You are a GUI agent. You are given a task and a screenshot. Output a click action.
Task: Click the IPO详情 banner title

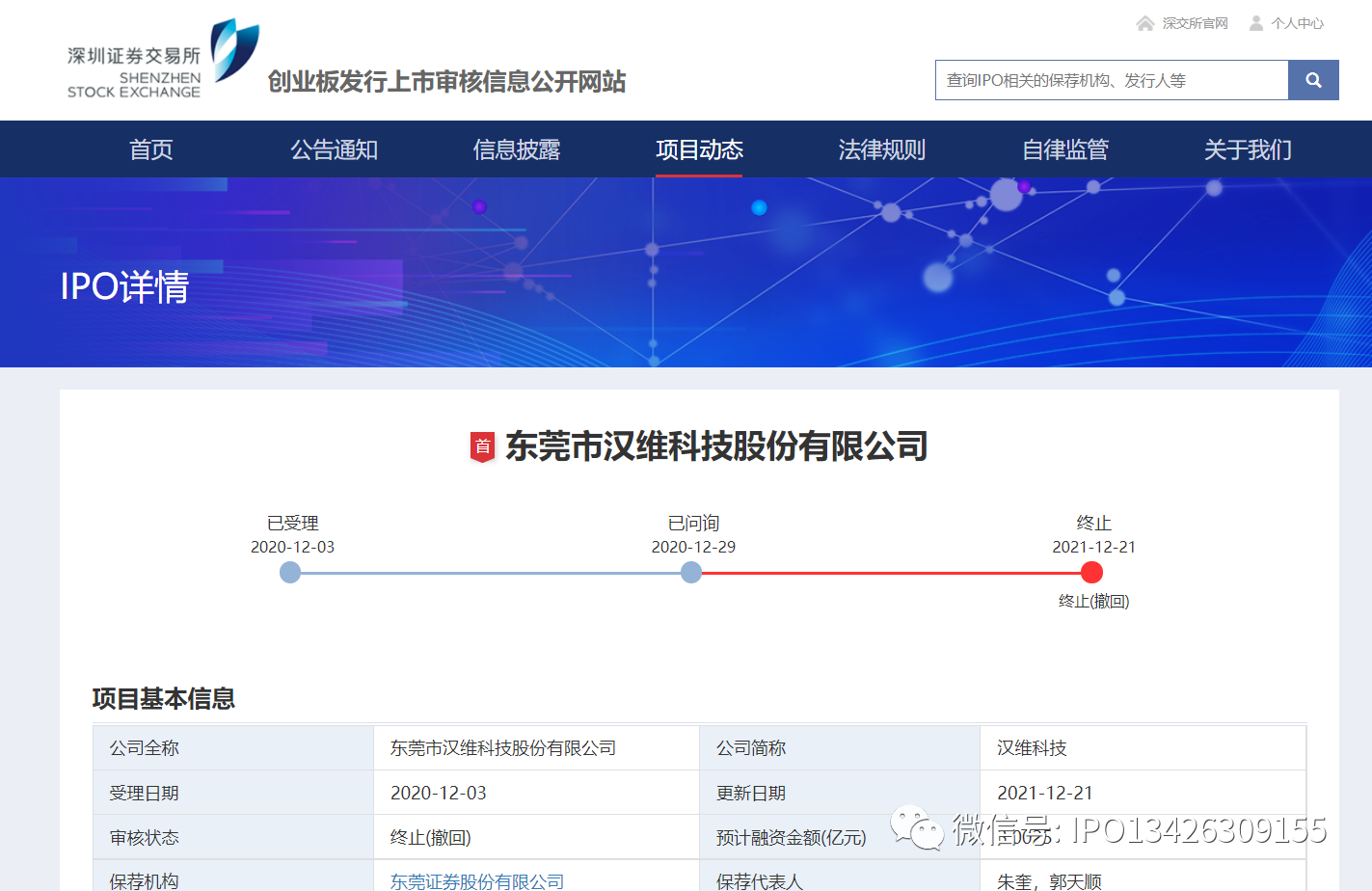coord(124,286)
